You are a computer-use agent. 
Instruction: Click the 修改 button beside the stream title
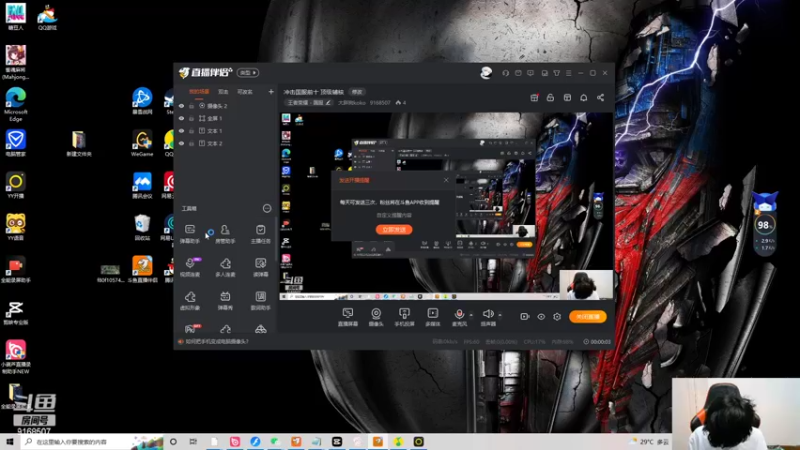pyautogui.click(x=357, y=92)
